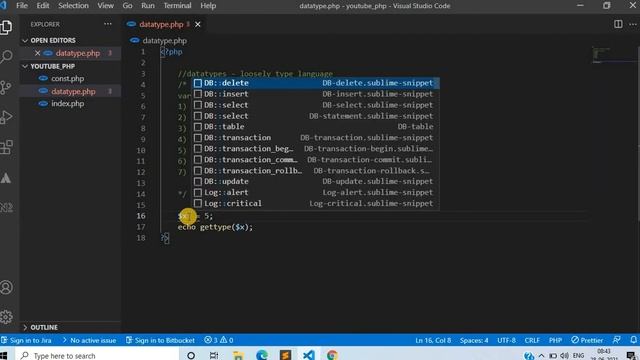This screenshot has height=360, width=640.
Task: Select the Log::critical snippet suggestion
Action: 316,203
